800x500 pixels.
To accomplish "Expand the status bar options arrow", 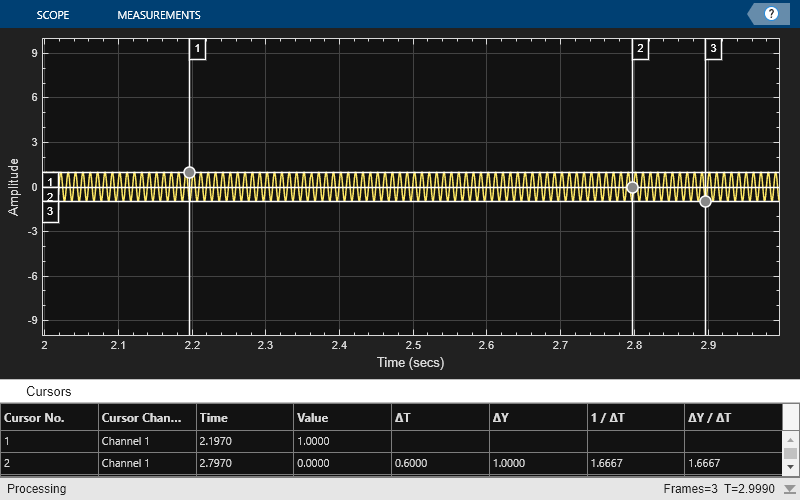I will pos(789,489).
